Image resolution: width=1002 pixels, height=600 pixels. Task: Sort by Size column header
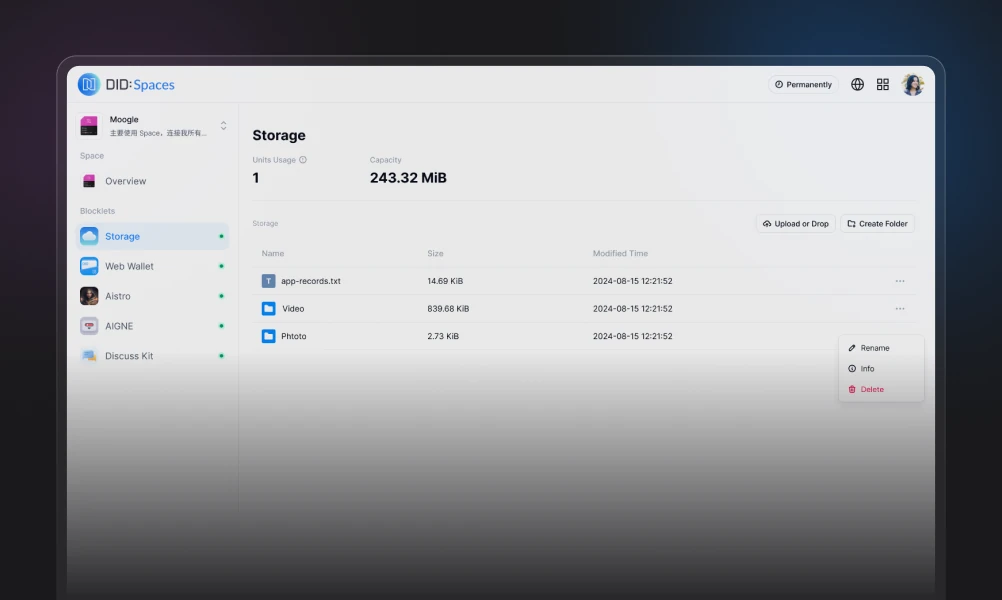point(435,254)
